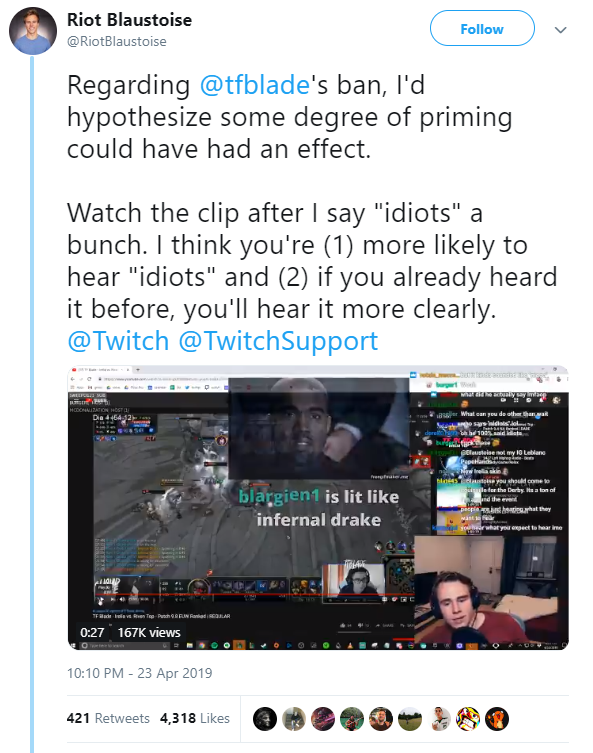Open fourth liker's green avatar
Screen dimensions: 593x753
click(x=352, y=719)
